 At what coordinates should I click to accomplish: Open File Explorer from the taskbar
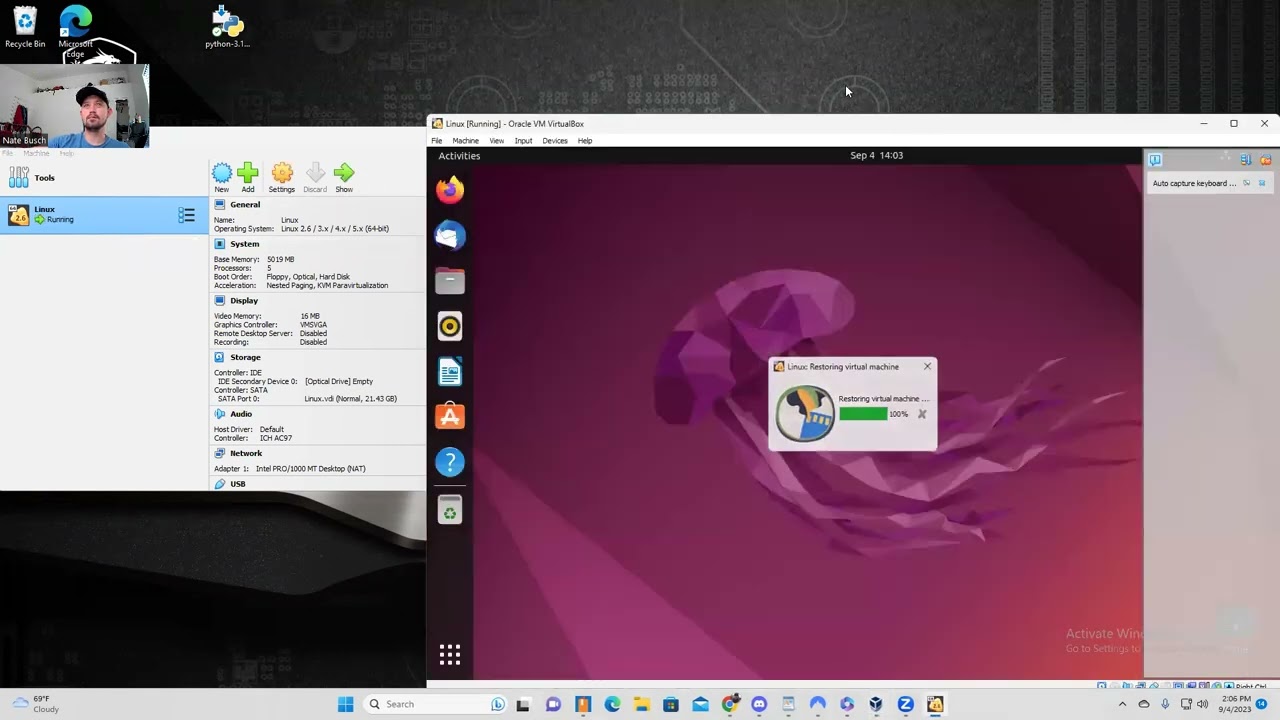(x=641, y=704)
